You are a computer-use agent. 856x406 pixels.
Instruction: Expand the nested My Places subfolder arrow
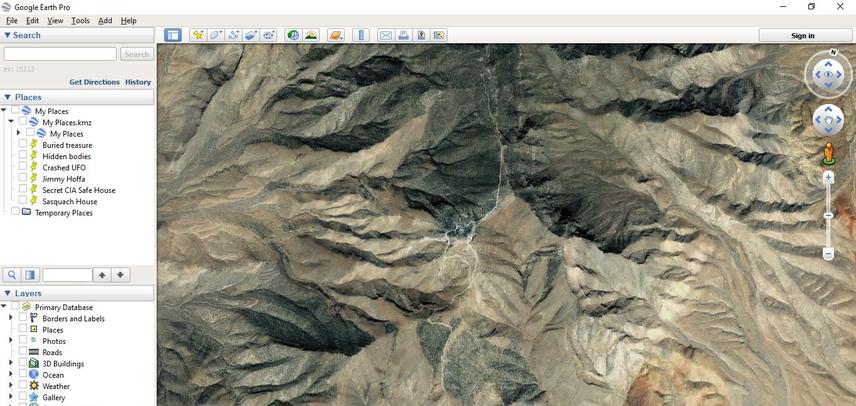point(18,133)
